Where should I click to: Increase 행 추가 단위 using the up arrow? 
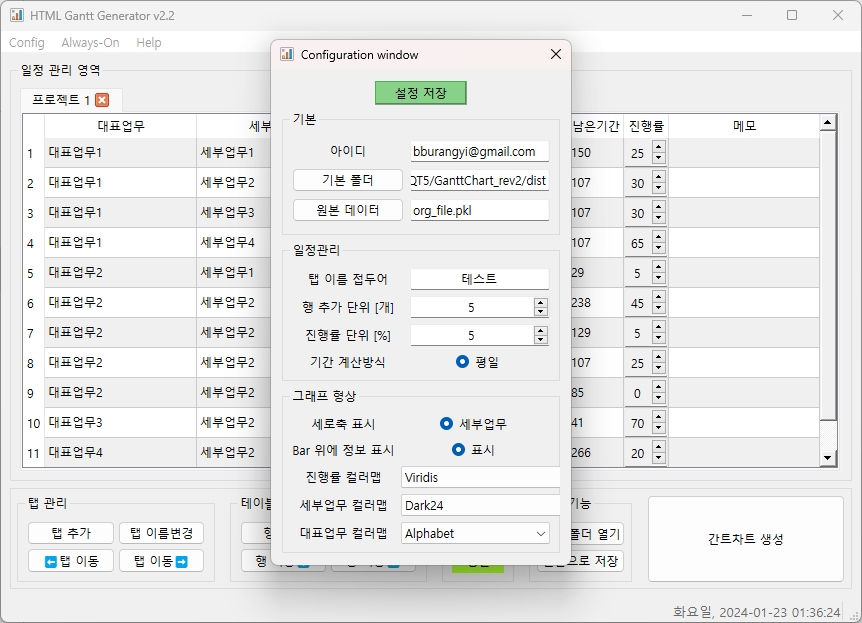[541, 303]
